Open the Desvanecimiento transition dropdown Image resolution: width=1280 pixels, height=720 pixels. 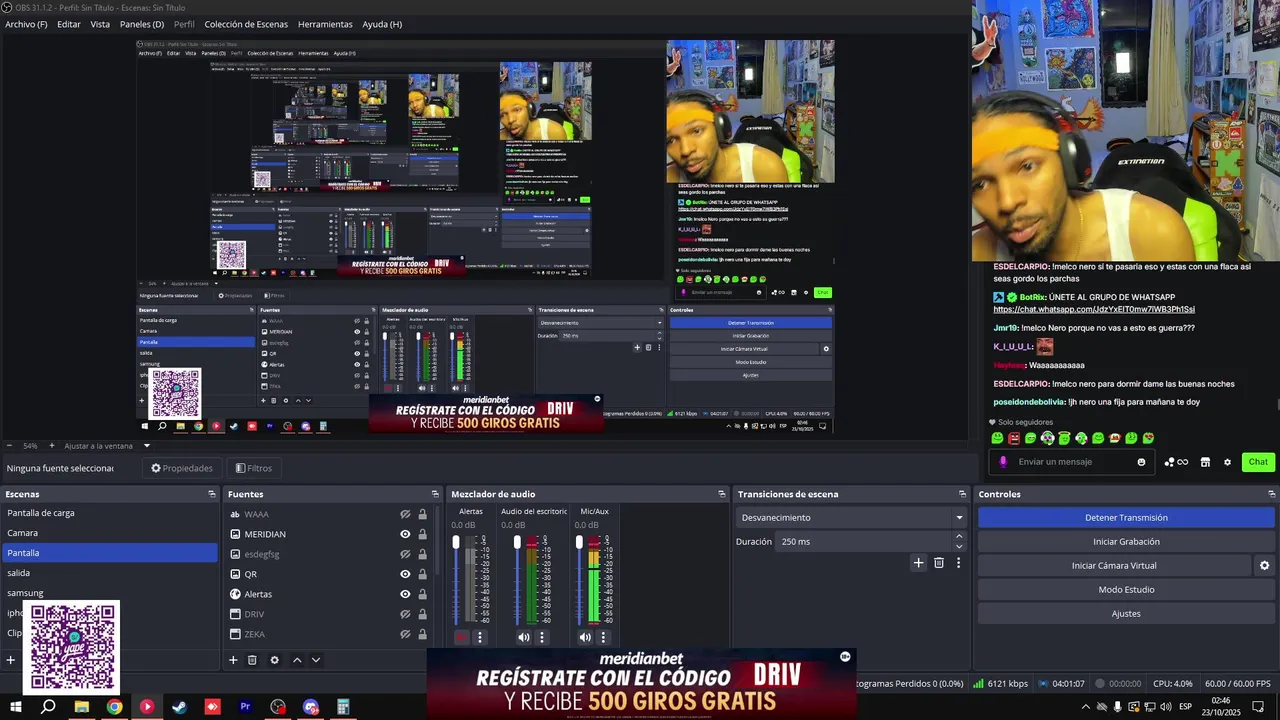click(x=852, y=518)
